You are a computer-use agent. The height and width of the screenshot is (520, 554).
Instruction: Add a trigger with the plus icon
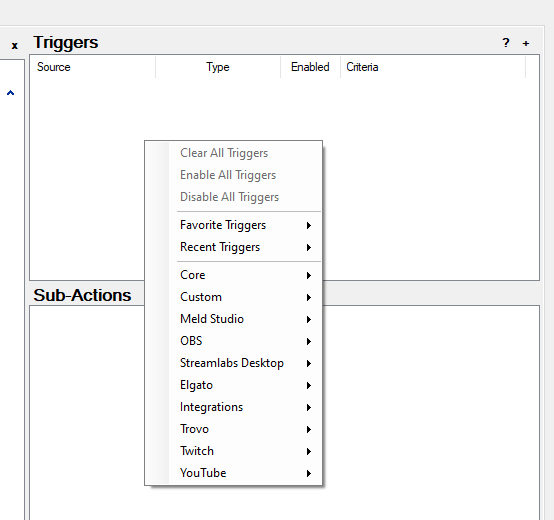pos(526,43)
